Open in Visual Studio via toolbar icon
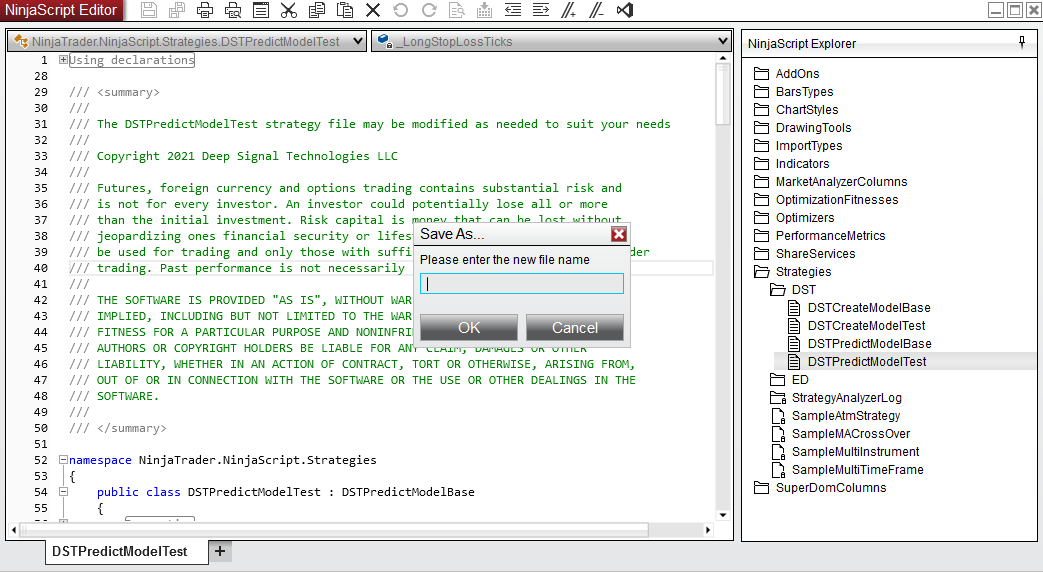1043x572 pixels. click(x=625, y=10)
